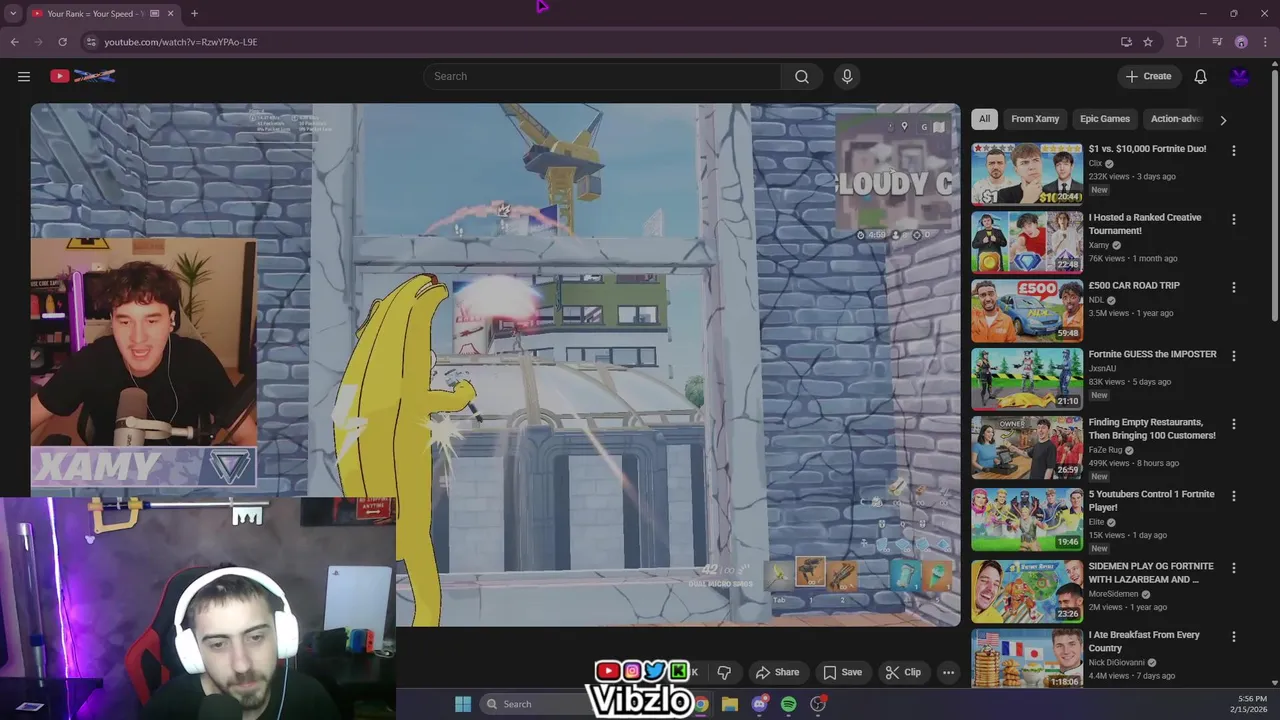Click the taskbar Search box
Screen dimensions: 1280x720
point(535,704)
